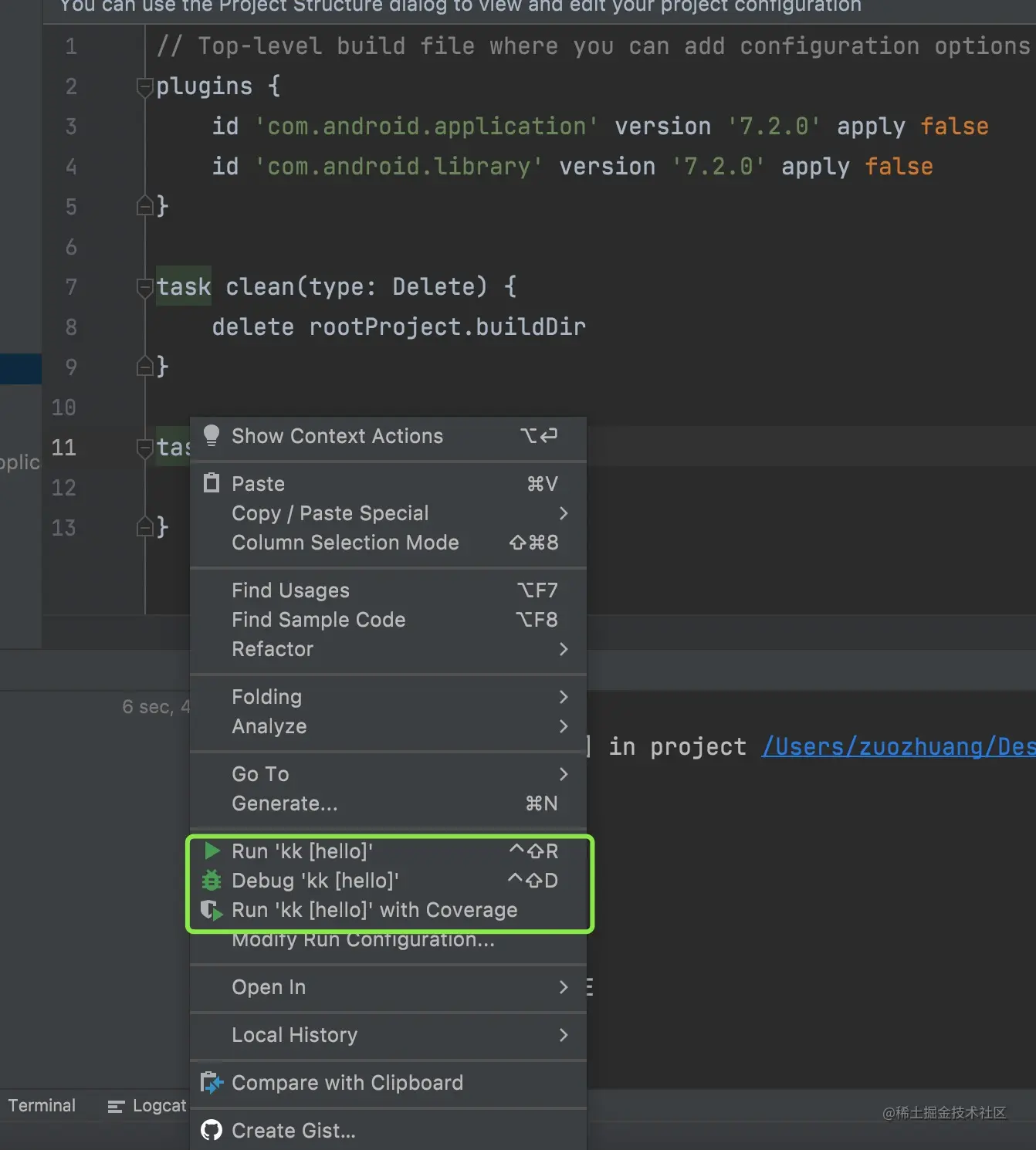Open the Terminal tool window tab
1036x1150 pixels.
coord(42,1105)
